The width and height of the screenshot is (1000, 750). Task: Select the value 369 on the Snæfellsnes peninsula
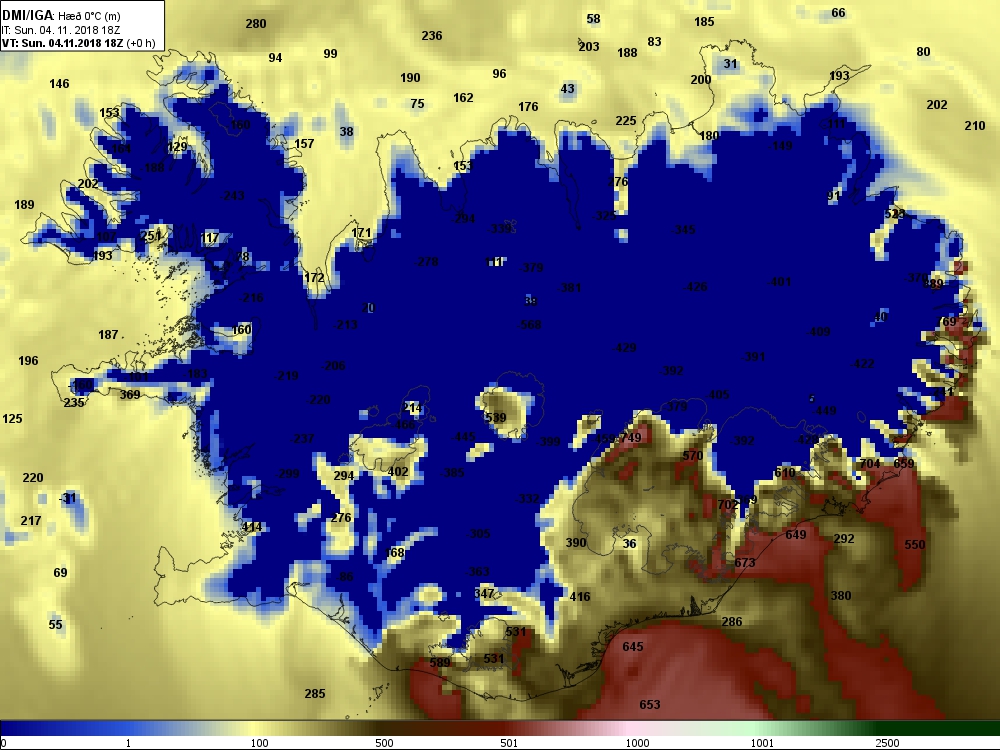point(130,394)
